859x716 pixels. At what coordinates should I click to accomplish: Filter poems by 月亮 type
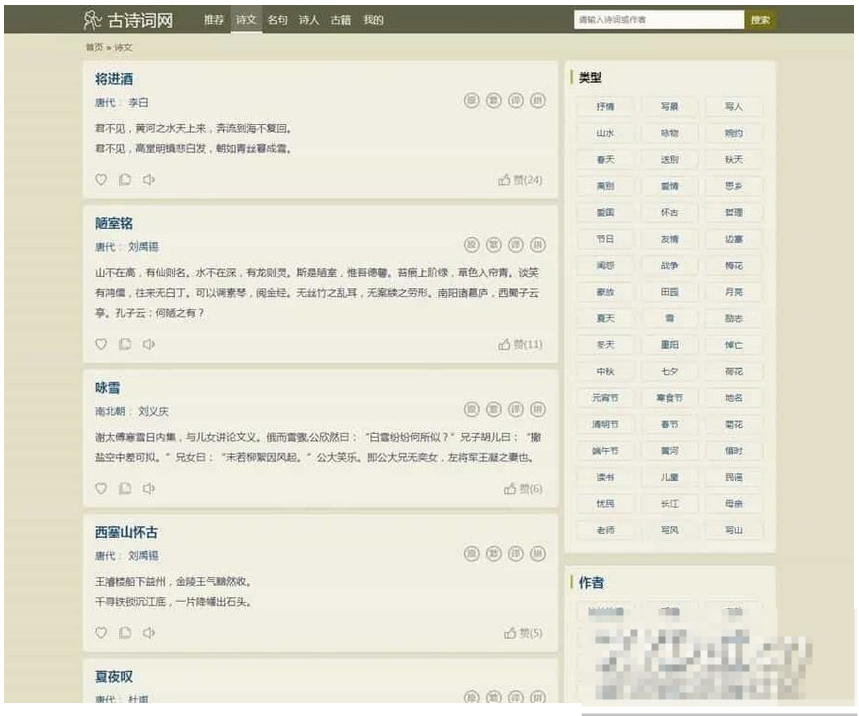[734, 292]
